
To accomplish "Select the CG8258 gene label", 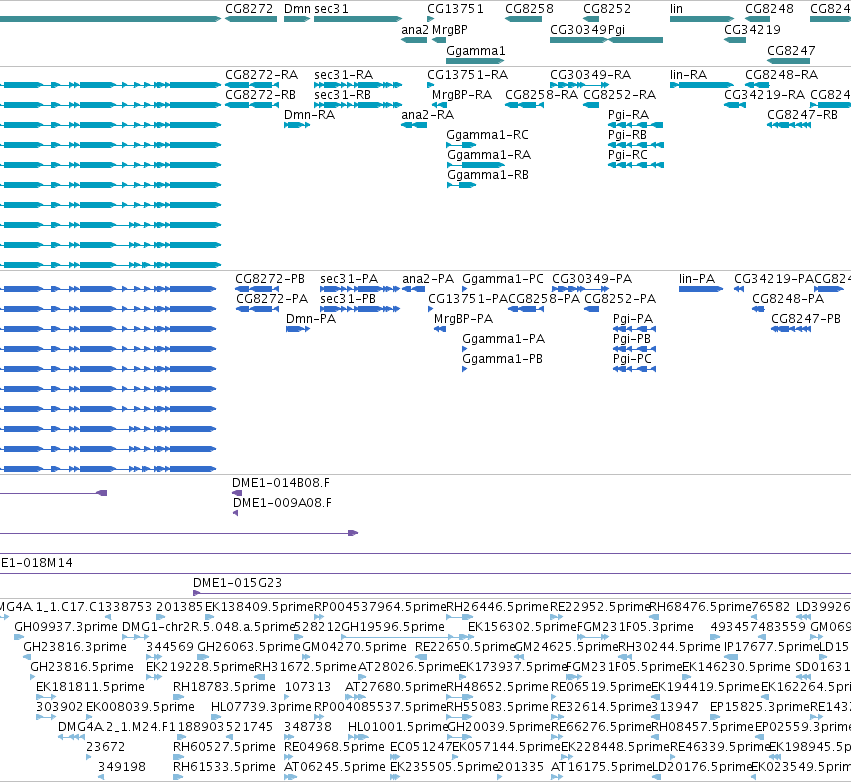I will 529,9.
